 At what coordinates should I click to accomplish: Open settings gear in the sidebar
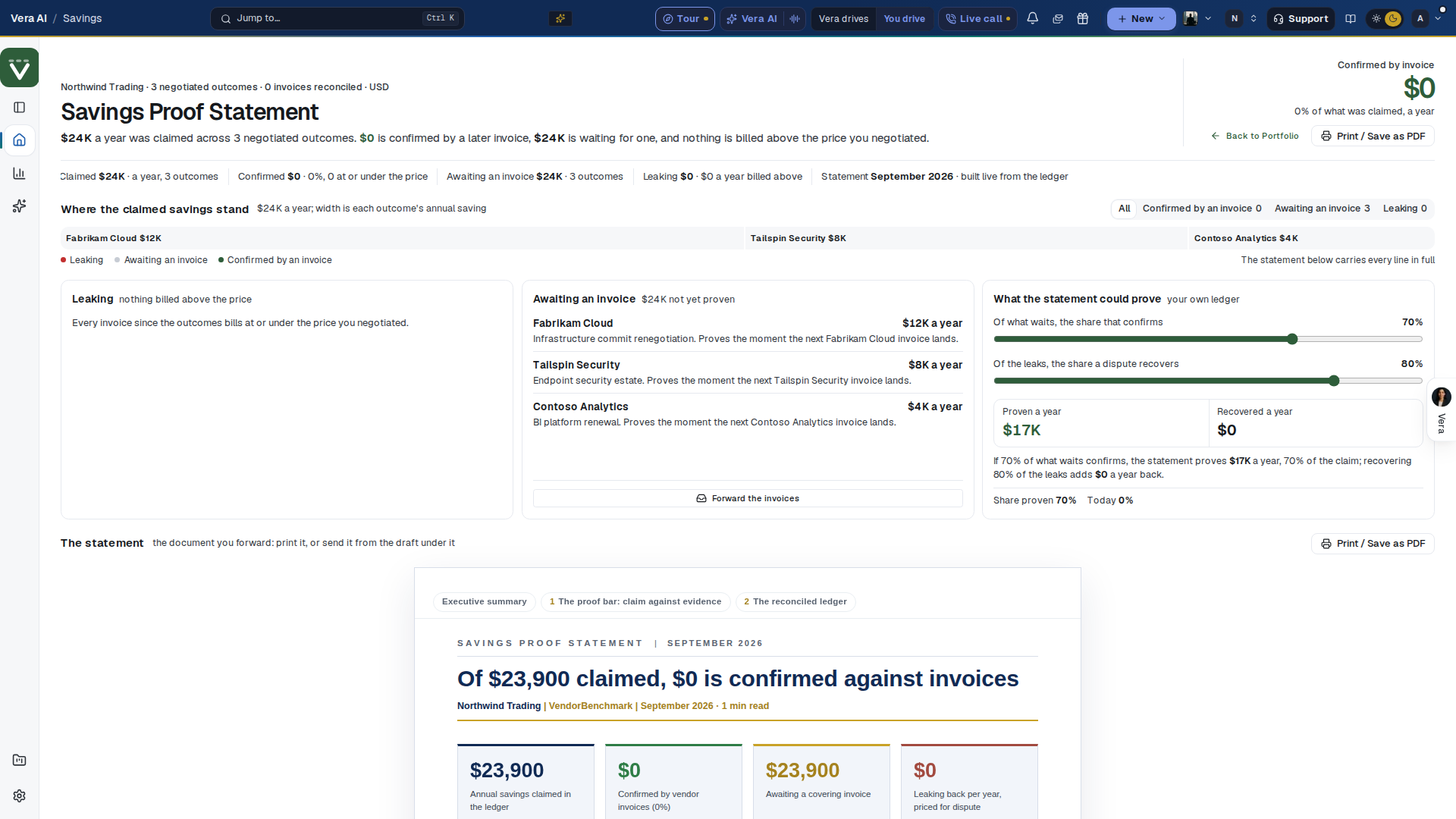[x=20, y=795]
